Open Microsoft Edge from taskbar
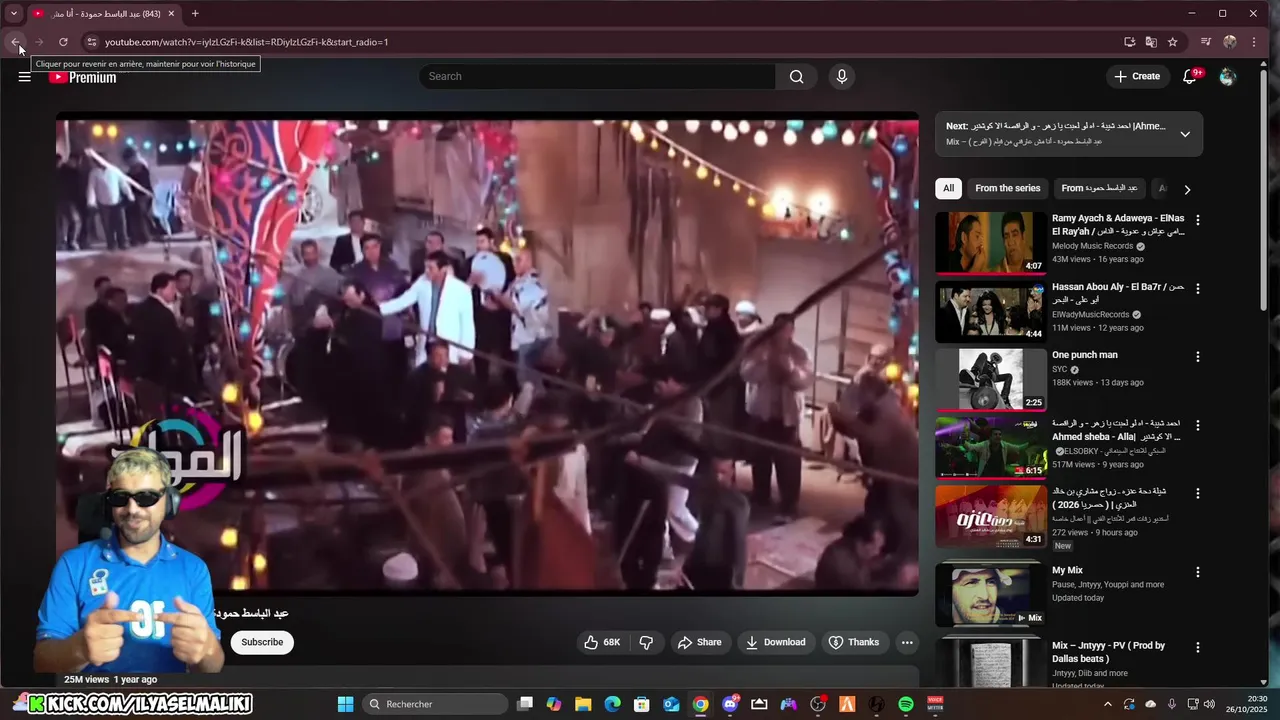The width and height of the screenshot is (1280, 720). coord(613,704)
